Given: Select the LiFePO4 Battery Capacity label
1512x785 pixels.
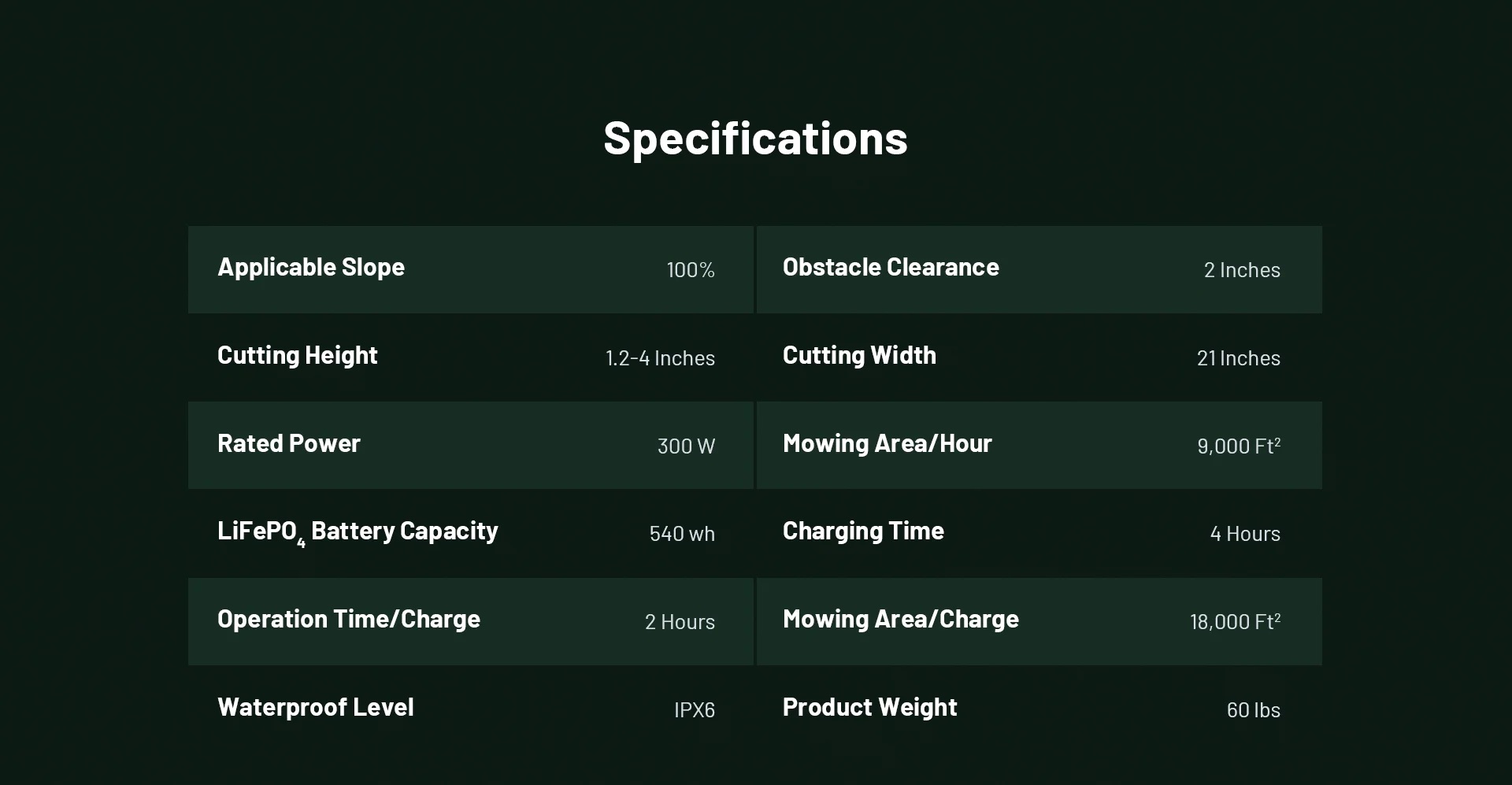Looking at the screenshot, I should [x=358, y=533].
